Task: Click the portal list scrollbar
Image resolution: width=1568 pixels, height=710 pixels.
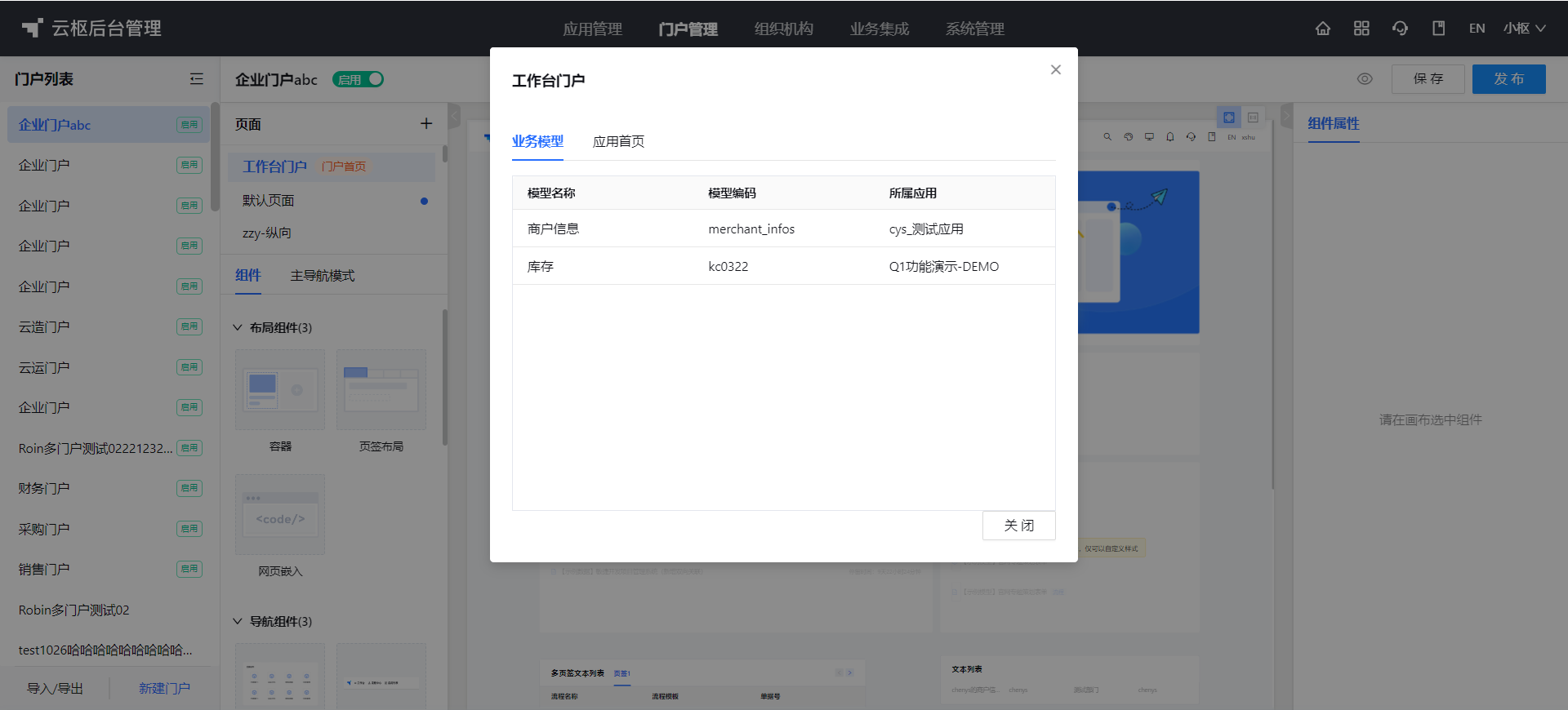Action: click(x=215, y=157)
